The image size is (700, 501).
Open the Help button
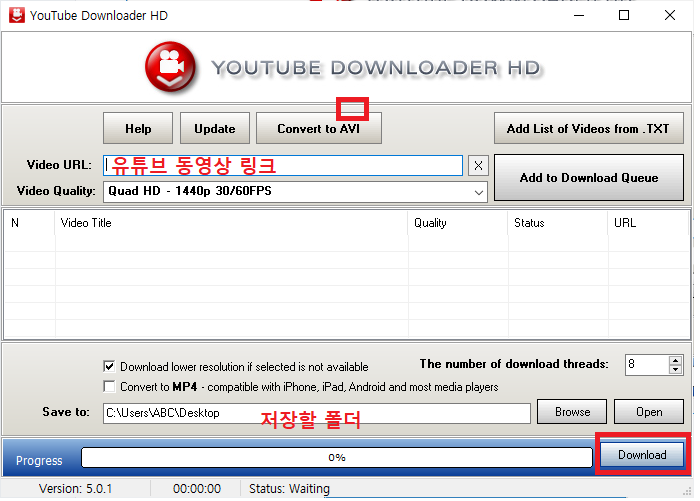(x=138, y=129)
